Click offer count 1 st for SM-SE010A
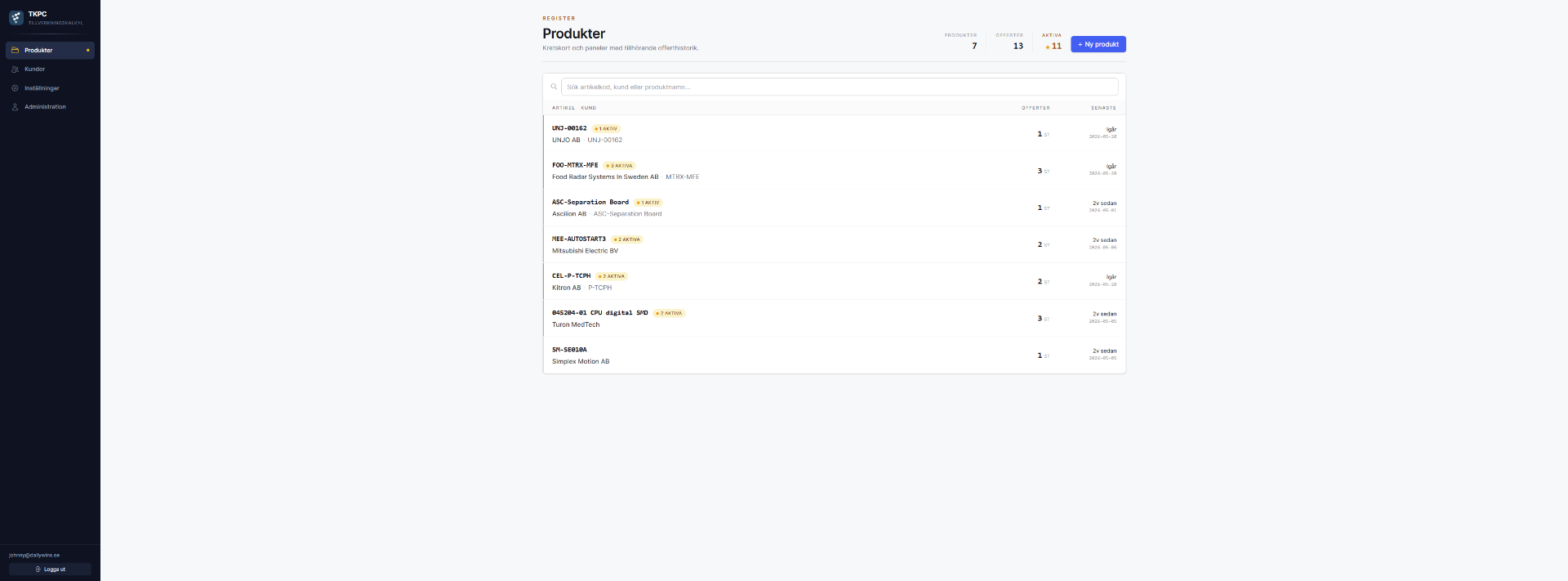This screenshot has width=1568, height=581. coord(1044,355)
